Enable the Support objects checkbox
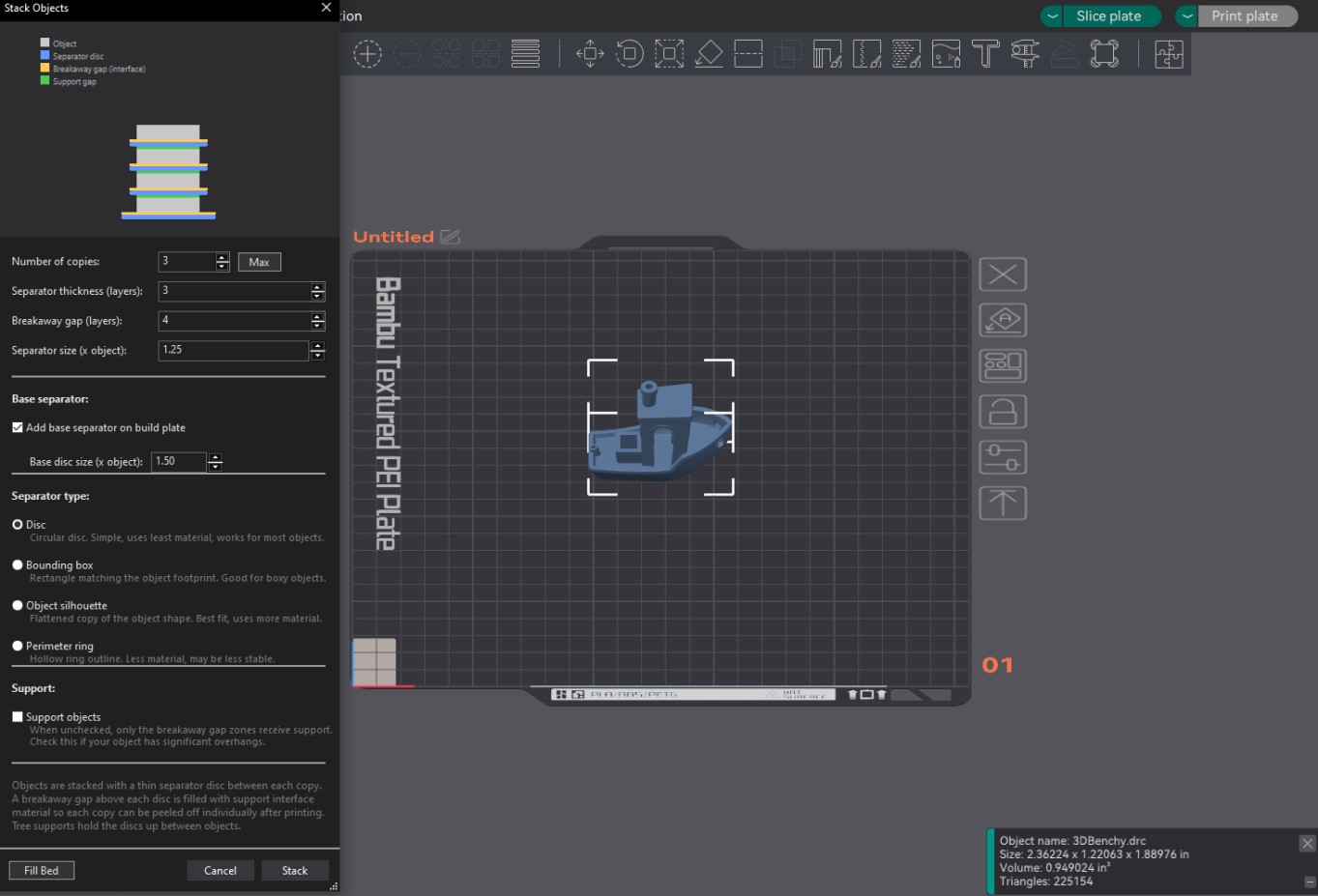The width and height of the screenshot is (1318, 896). (x=17, y=717)
